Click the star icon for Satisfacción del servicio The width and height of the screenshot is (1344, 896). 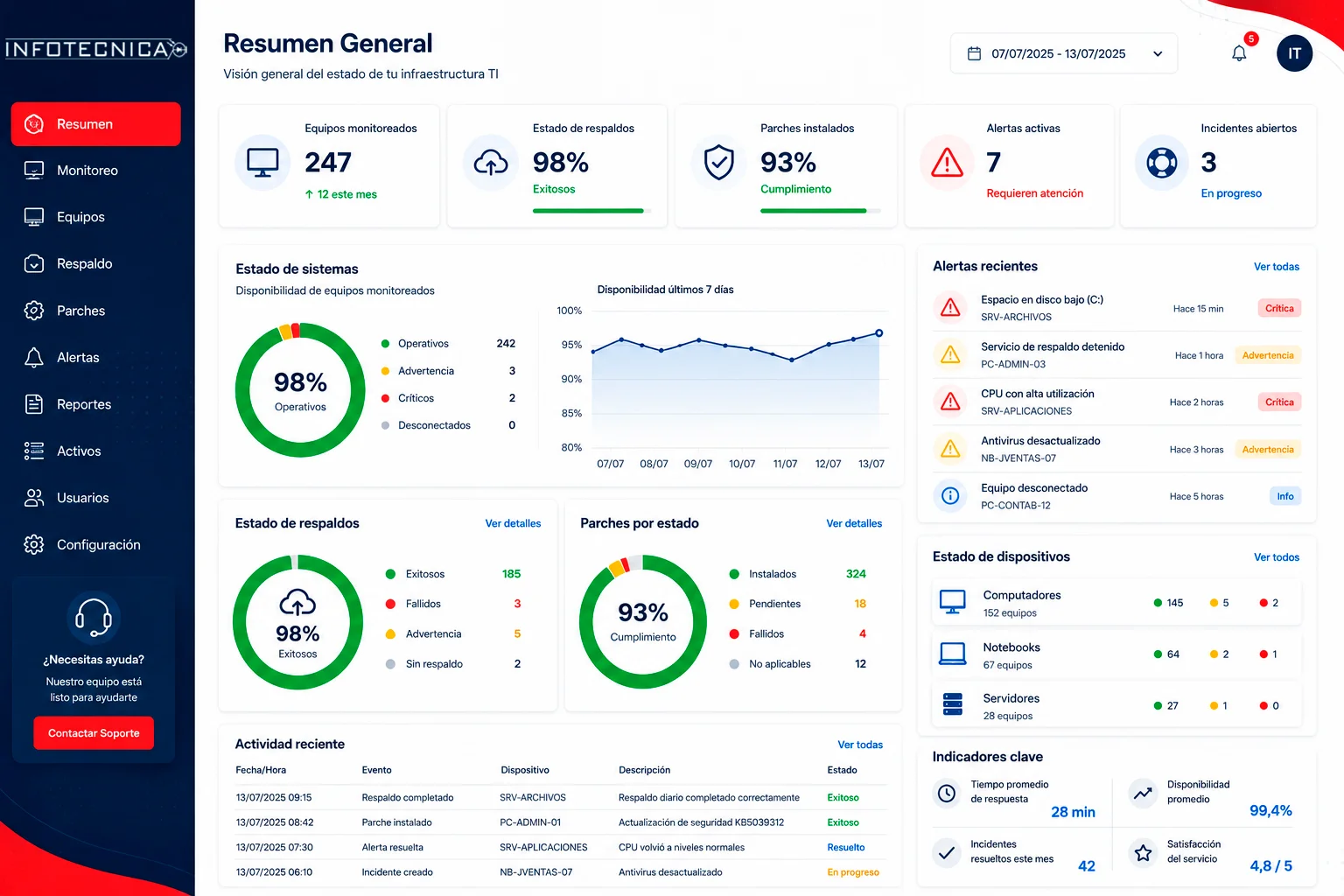pos(1143,852)
